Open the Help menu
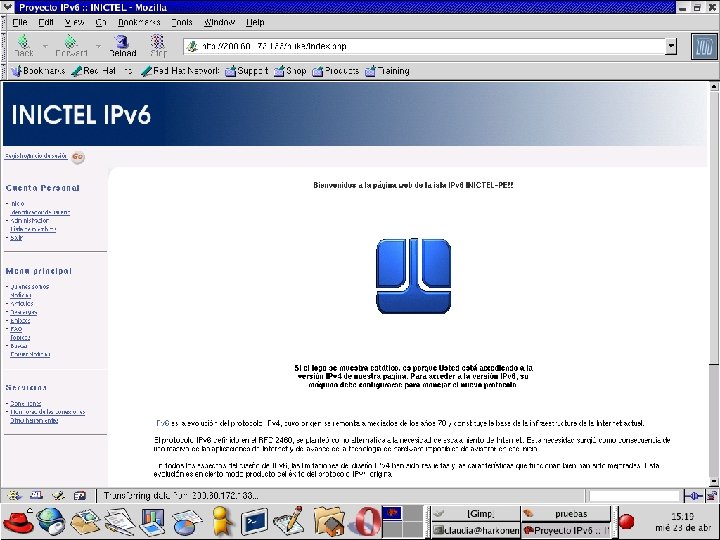 (255, 22)
